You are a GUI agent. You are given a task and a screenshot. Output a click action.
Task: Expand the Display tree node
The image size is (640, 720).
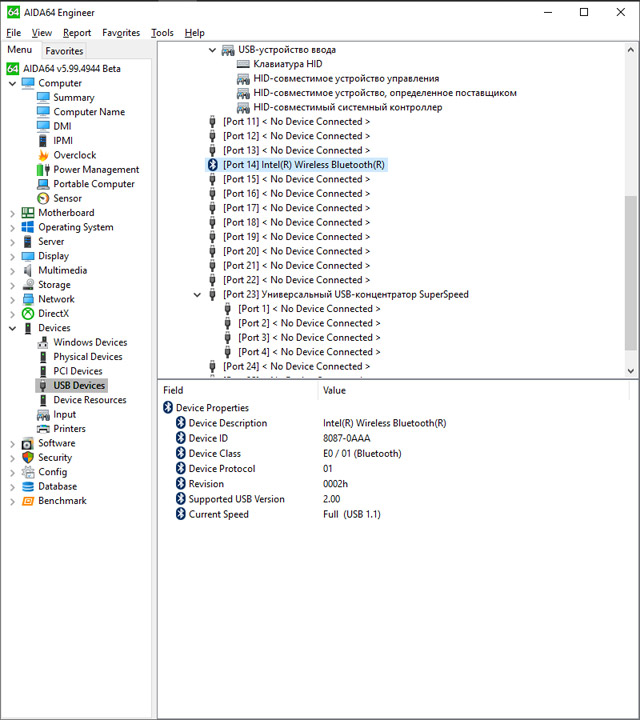[12, 256]
